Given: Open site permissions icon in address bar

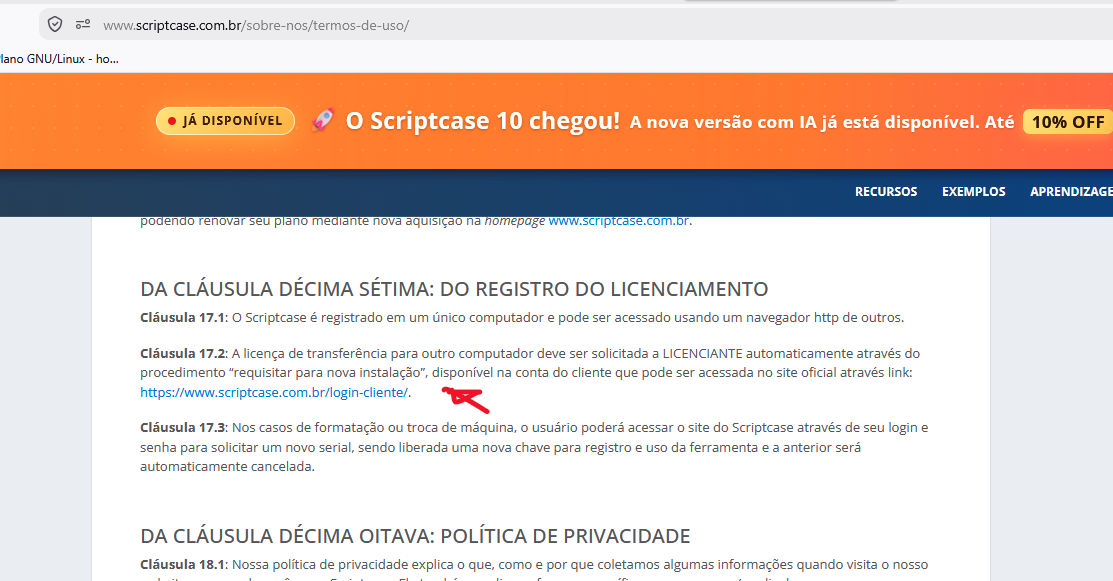Looking at the screenshot, I should [x=83, y=25].
